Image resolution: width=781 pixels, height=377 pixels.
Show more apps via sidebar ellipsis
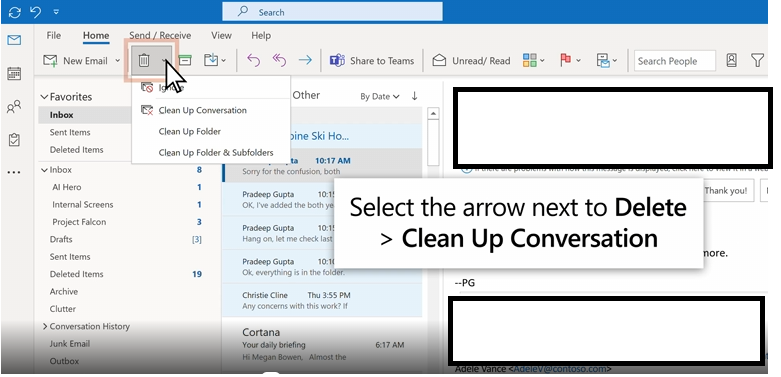pos(14,172)
